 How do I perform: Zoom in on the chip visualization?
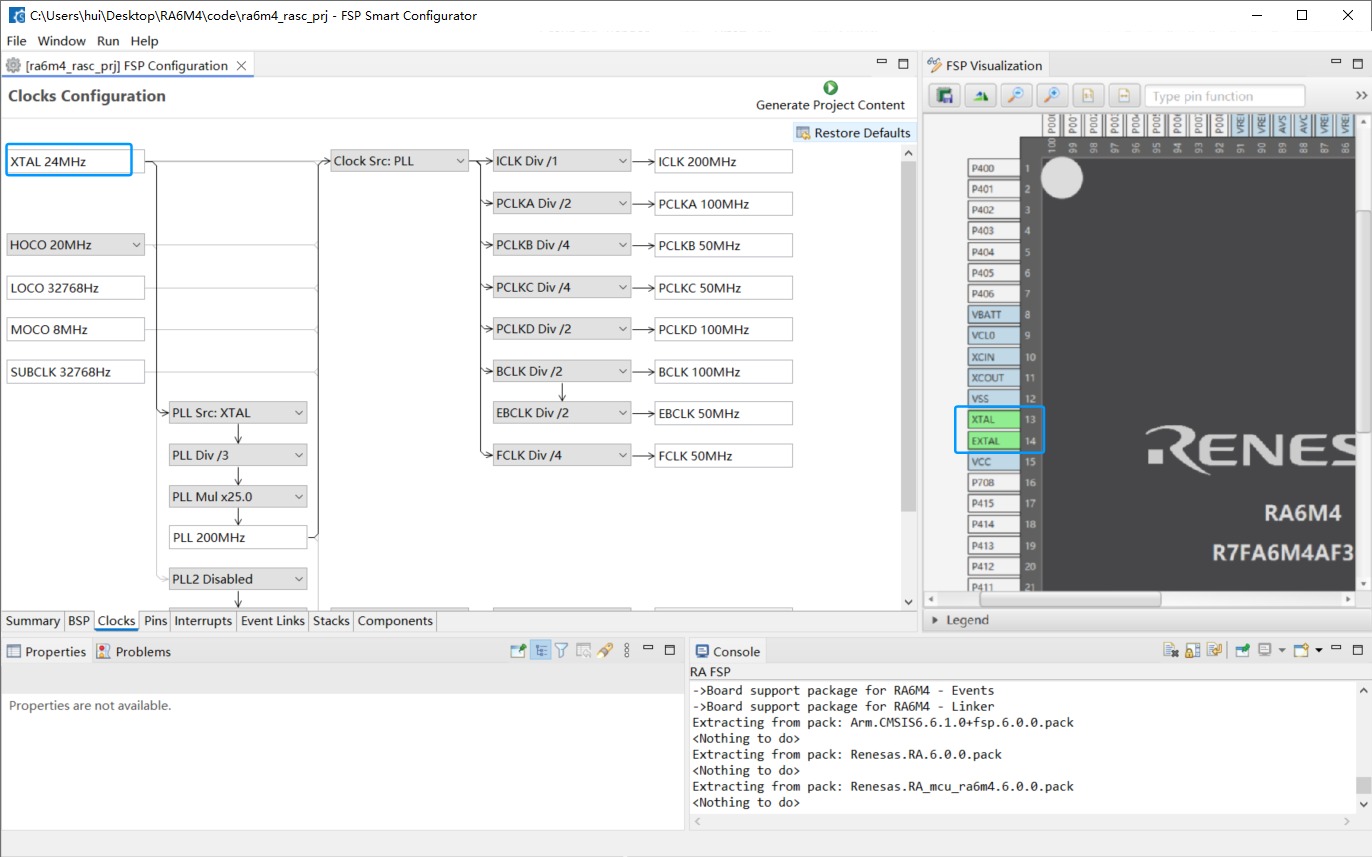[1052, 96]
